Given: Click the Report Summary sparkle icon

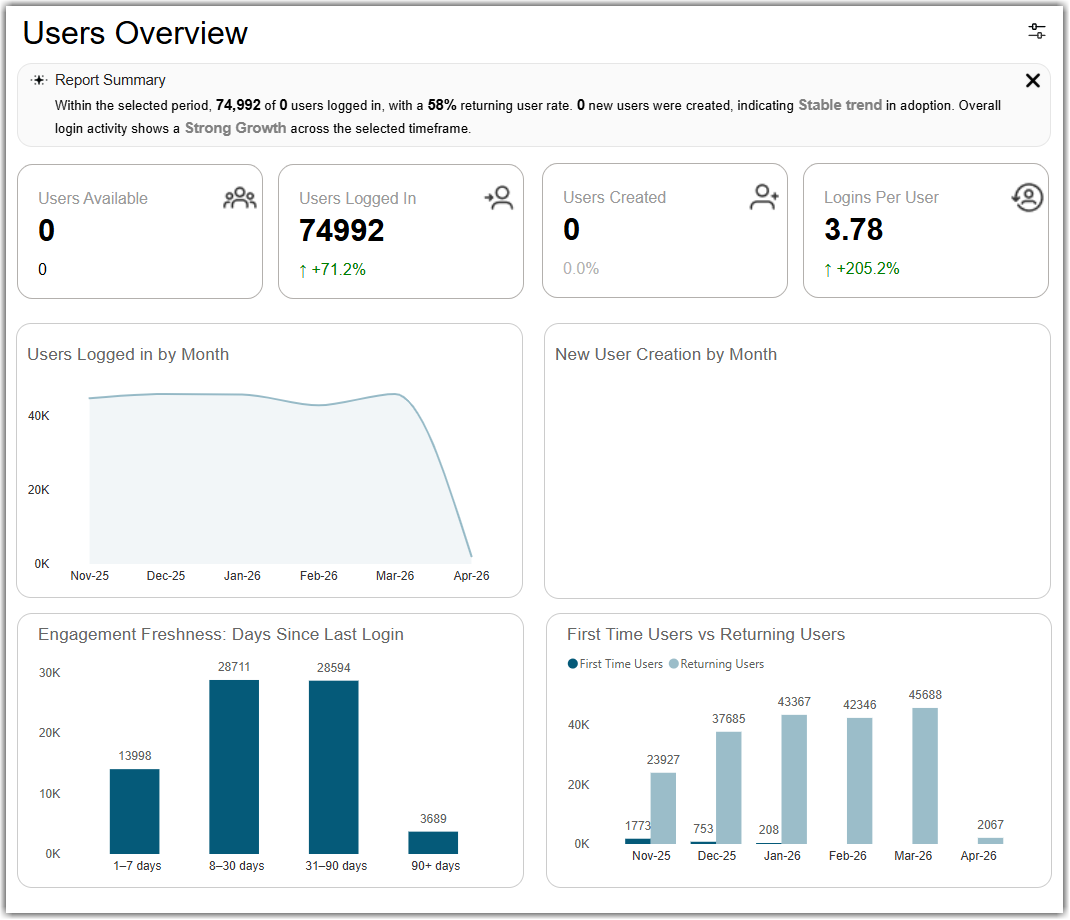Looking at the screenshot, I should click(x=39, y=80).
